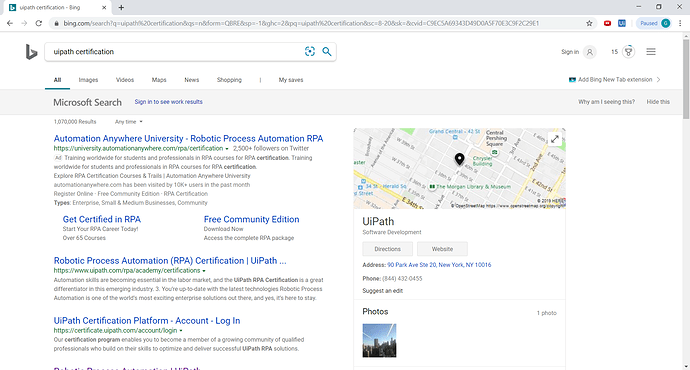
Task: Open Get Certified in RPA link
Action: [x=102, y=219]
